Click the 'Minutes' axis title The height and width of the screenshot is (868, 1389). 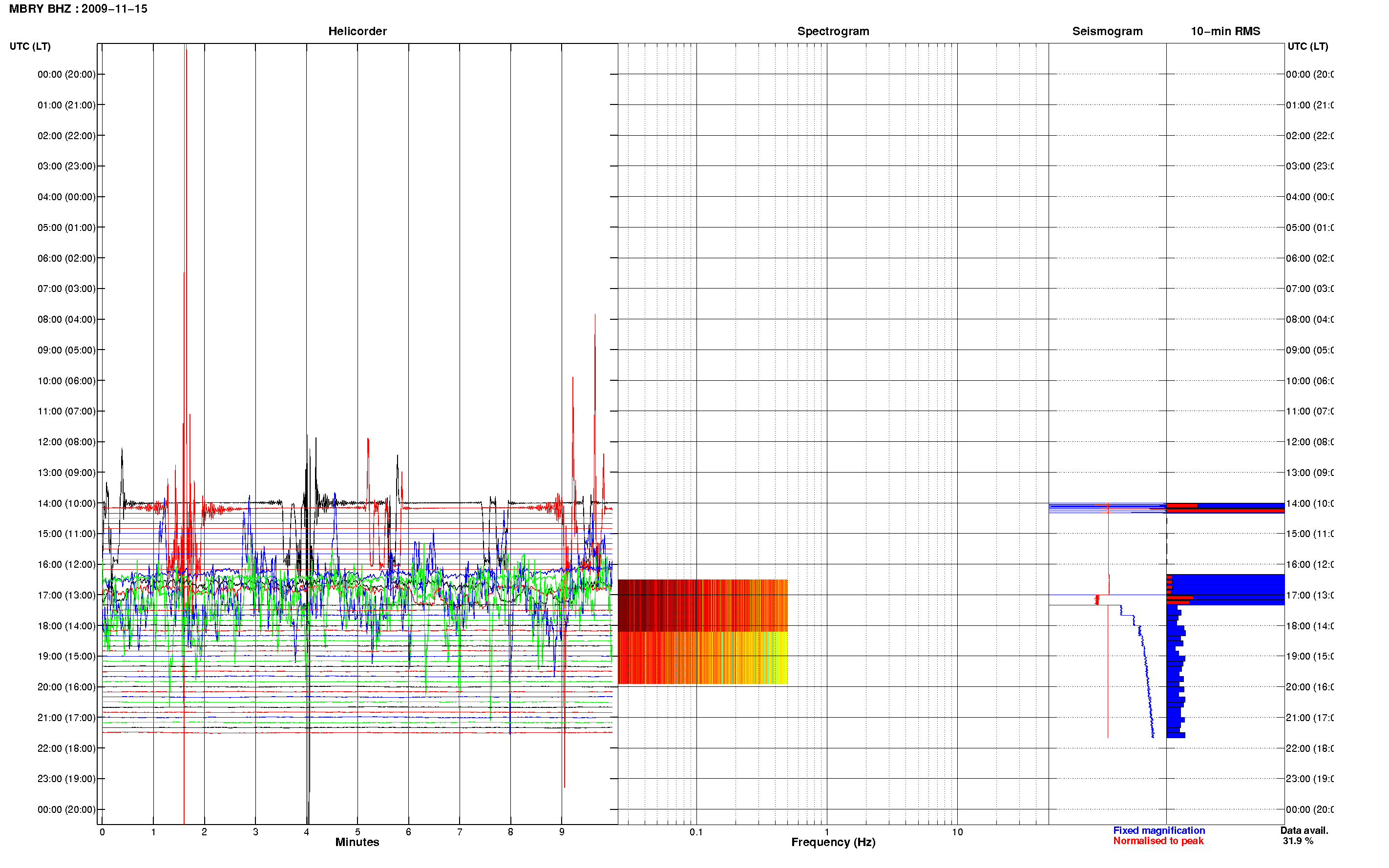click(357, 842)
